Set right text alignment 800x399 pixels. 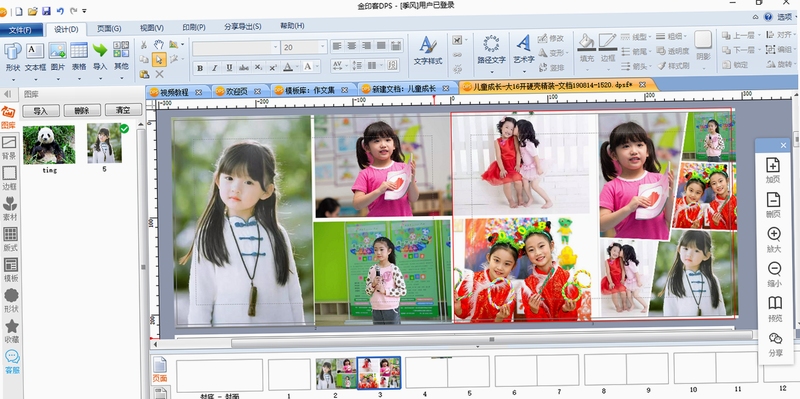click(x=366, y=46)
